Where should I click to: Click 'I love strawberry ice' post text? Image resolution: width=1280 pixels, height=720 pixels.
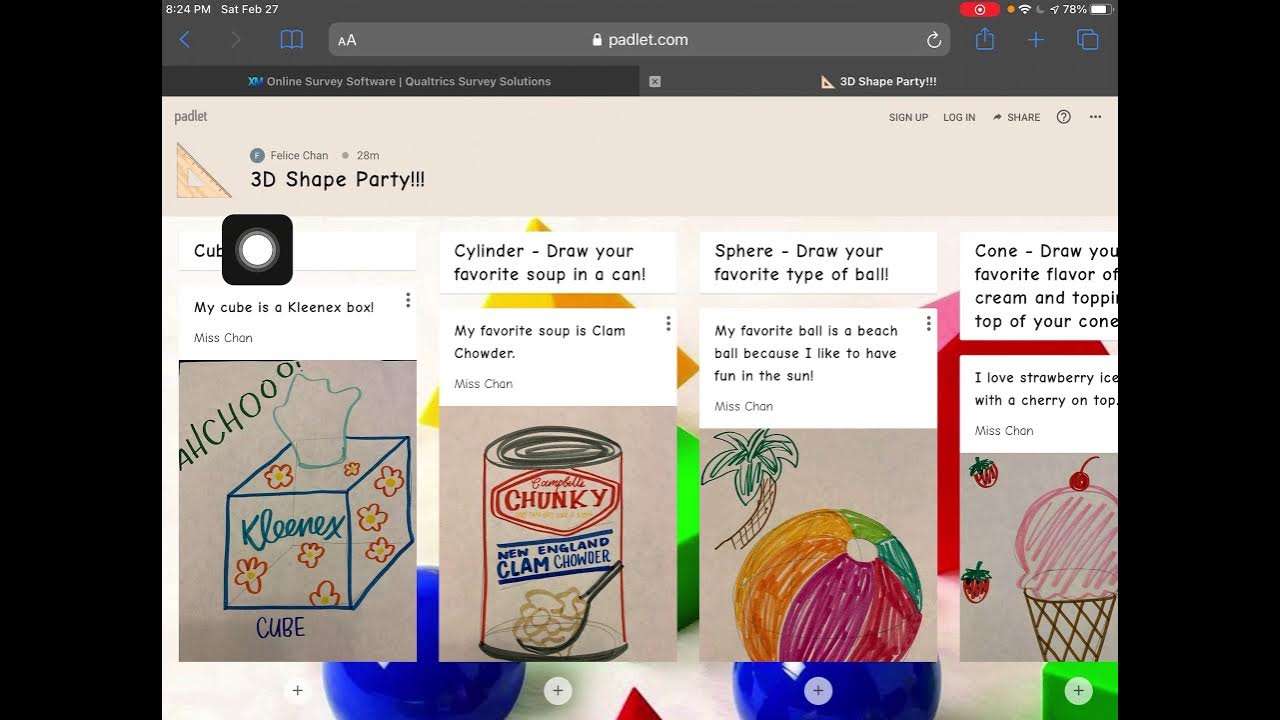tap(1046, 389)
